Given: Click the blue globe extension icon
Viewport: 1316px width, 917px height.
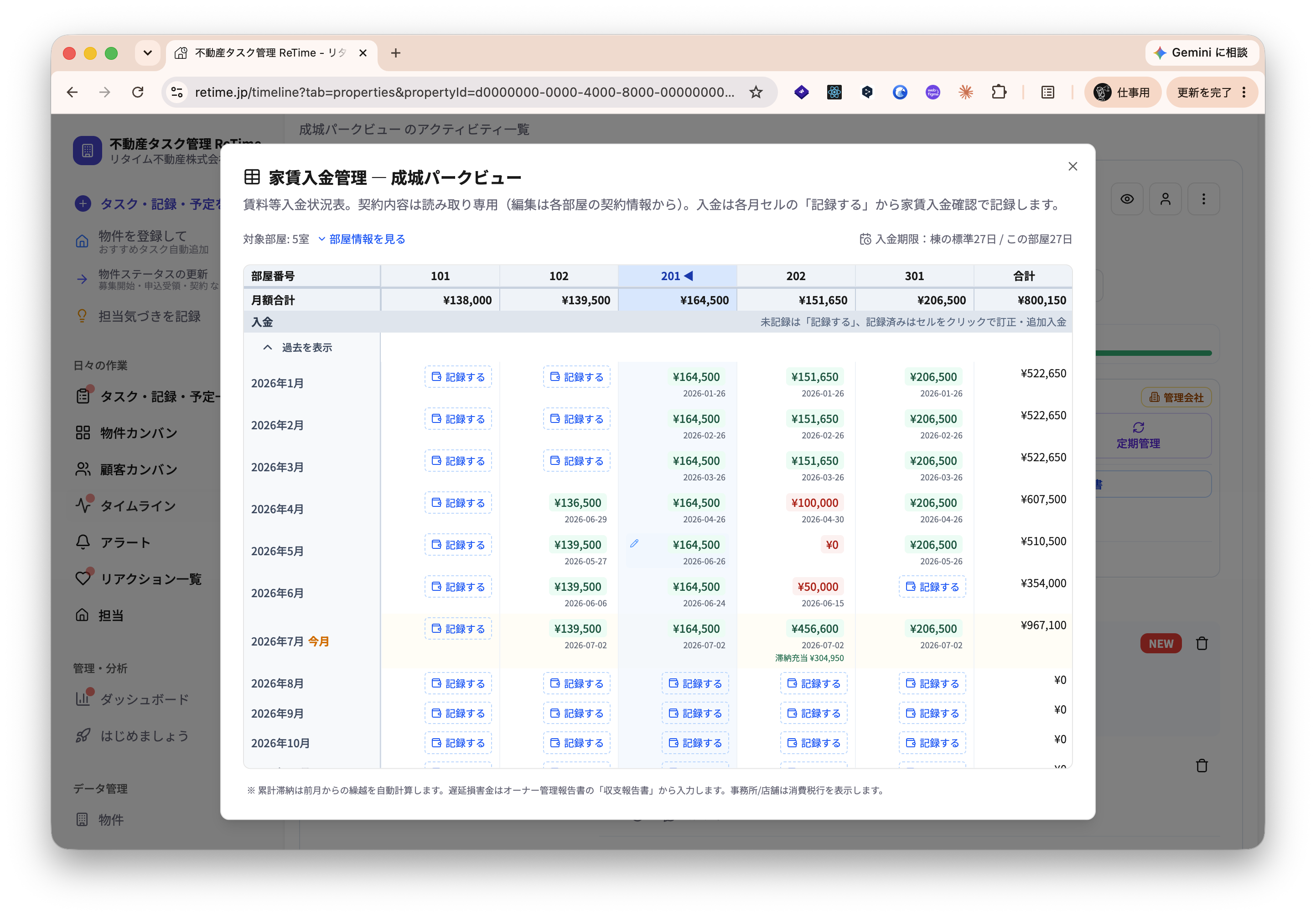Looking at the screenshot, I should (x=900, y=92).
